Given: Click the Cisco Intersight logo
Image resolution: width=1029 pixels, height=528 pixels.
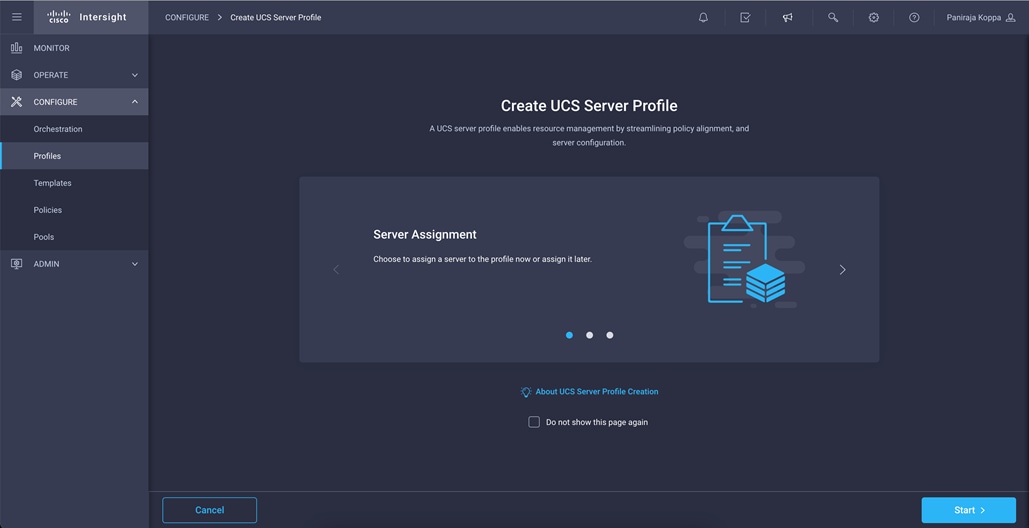Looking at the screenshot, I should tap(87, 17).
